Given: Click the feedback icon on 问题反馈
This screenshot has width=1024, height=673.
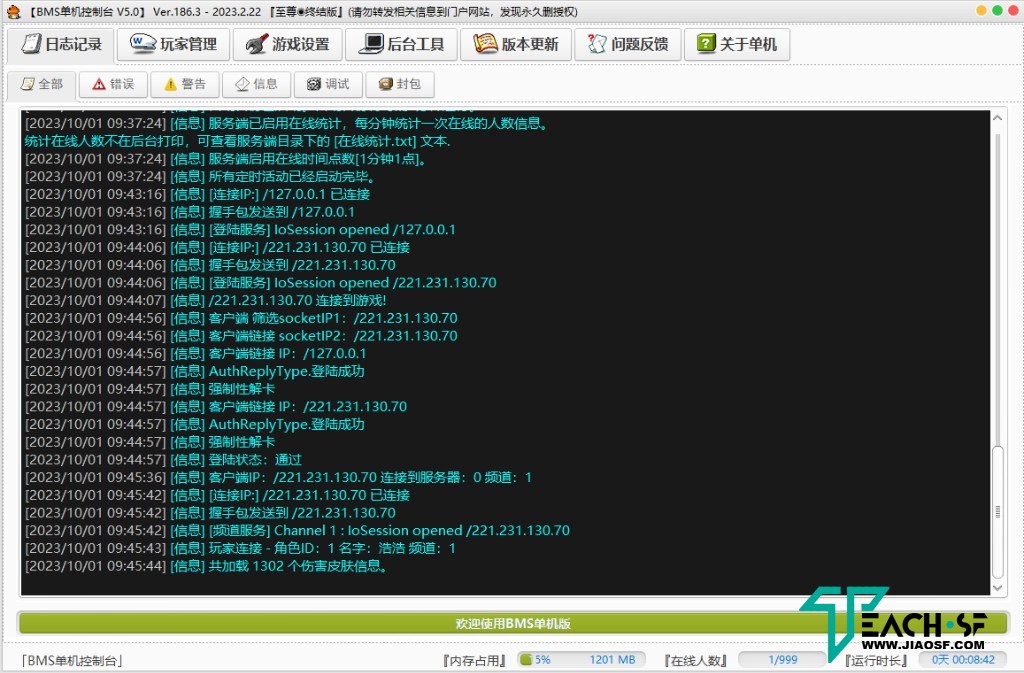Looking at the screenshot, I should pos(597,44).
